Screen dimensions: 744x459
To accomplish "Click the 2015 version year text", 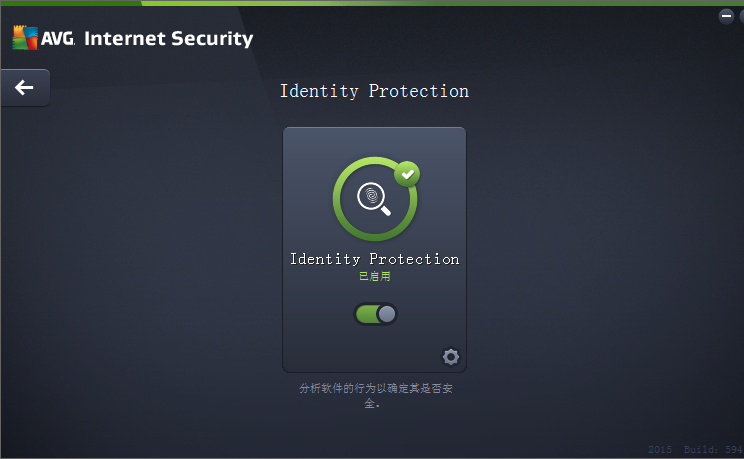I will point(660,449).
